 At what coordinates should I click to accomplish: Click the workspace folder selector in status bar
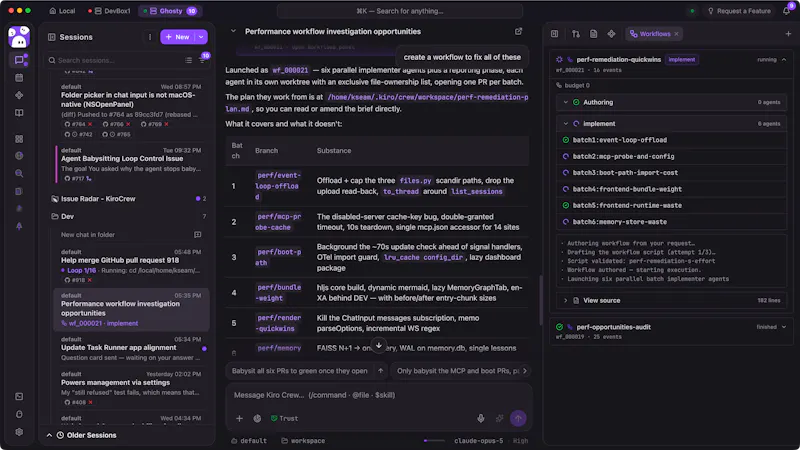point(303,441)
